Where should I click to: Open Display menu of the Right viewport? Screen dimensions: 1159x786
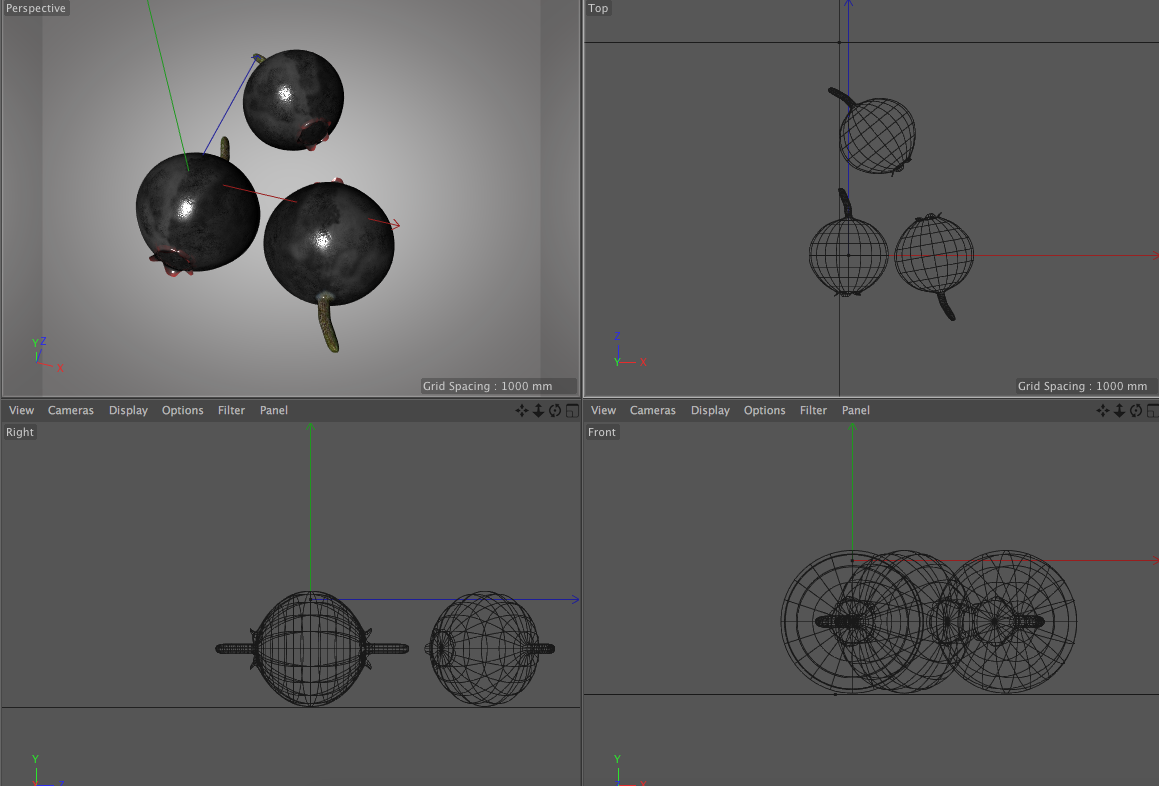coord(129,410)
